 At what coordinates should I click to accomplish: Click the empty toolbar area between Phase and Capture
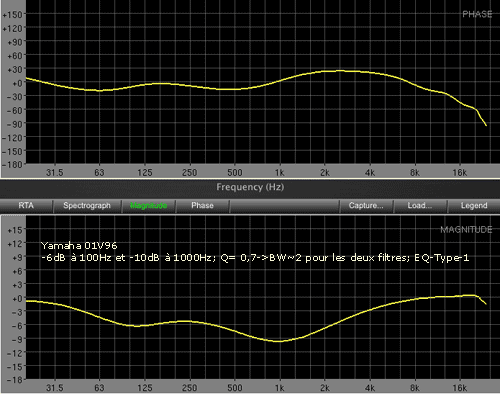click(284, 206)
